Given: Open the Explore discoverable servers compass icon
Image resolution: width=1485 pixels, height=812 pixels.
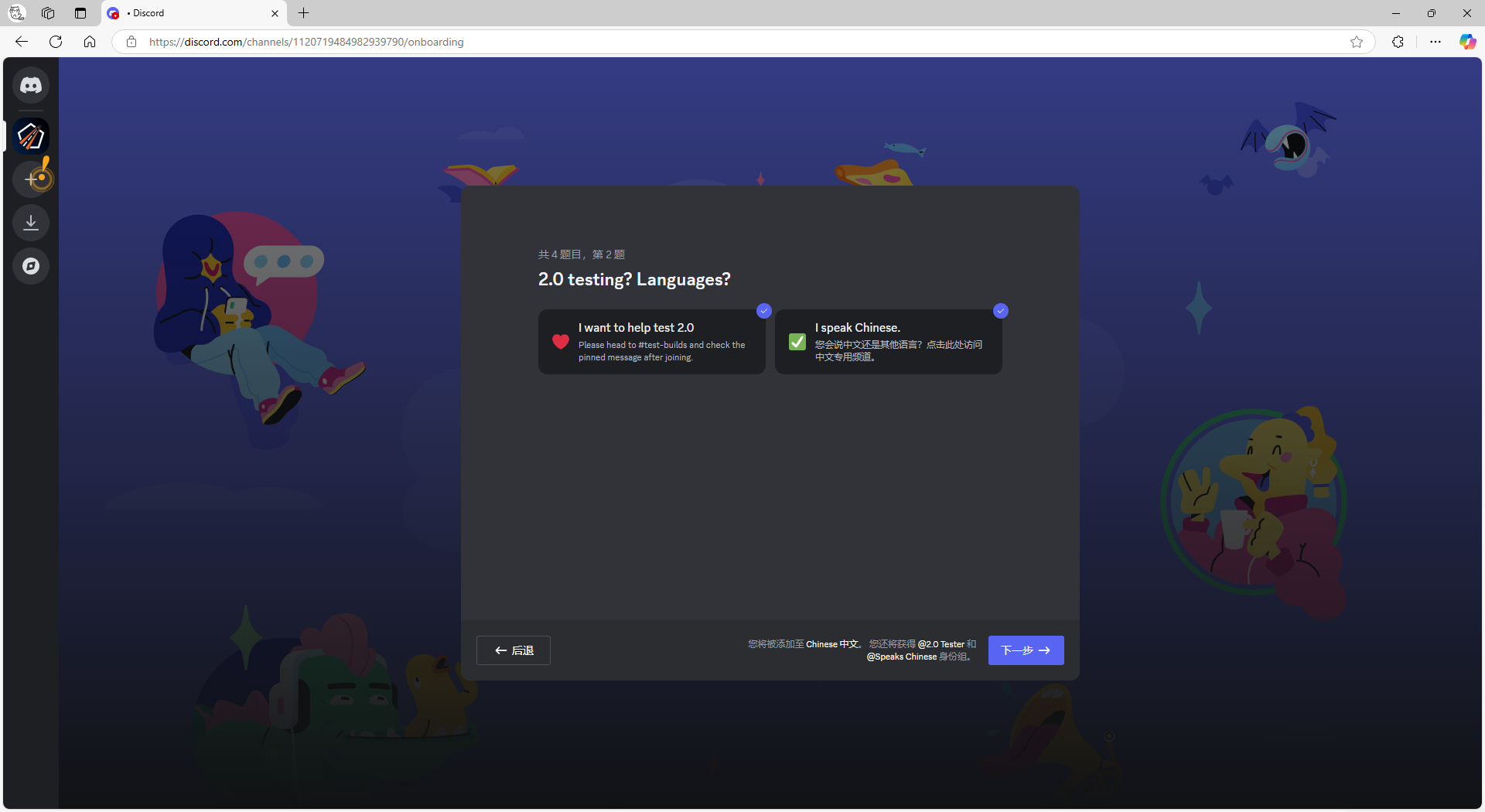Looking at the screenshot, I should point(31,266).
